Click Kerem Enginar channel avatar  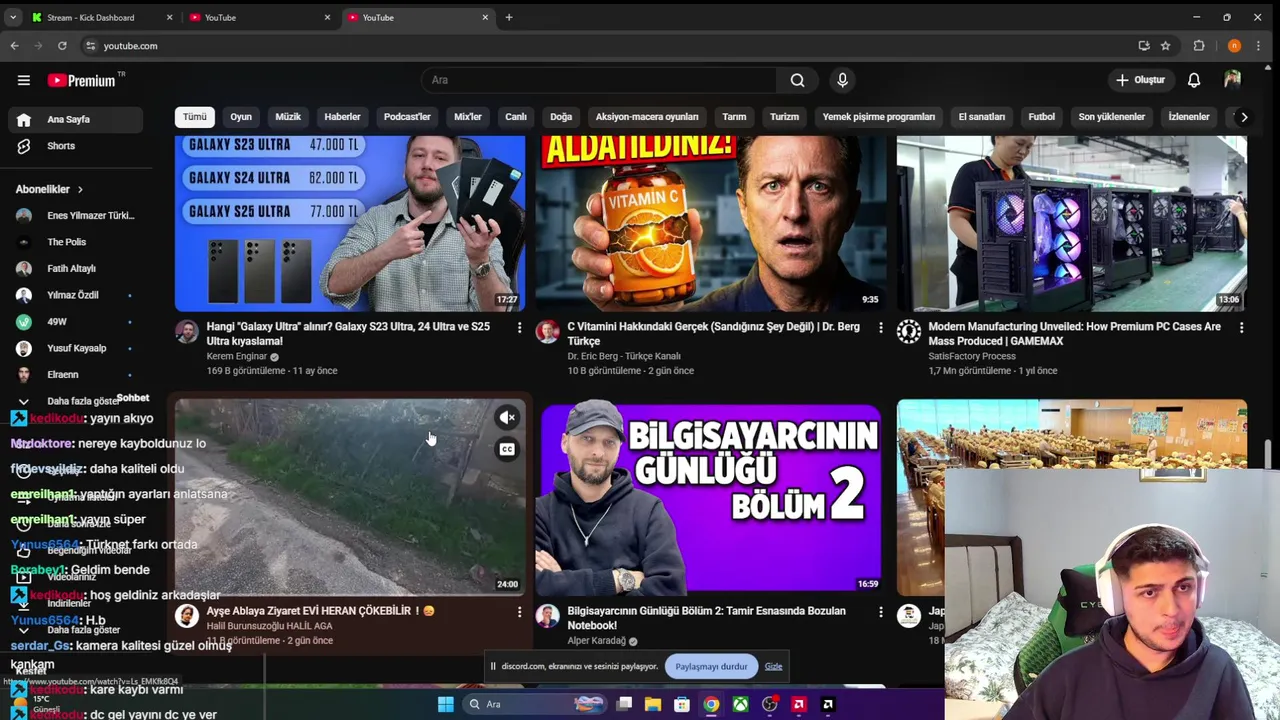tap(187, 331)
